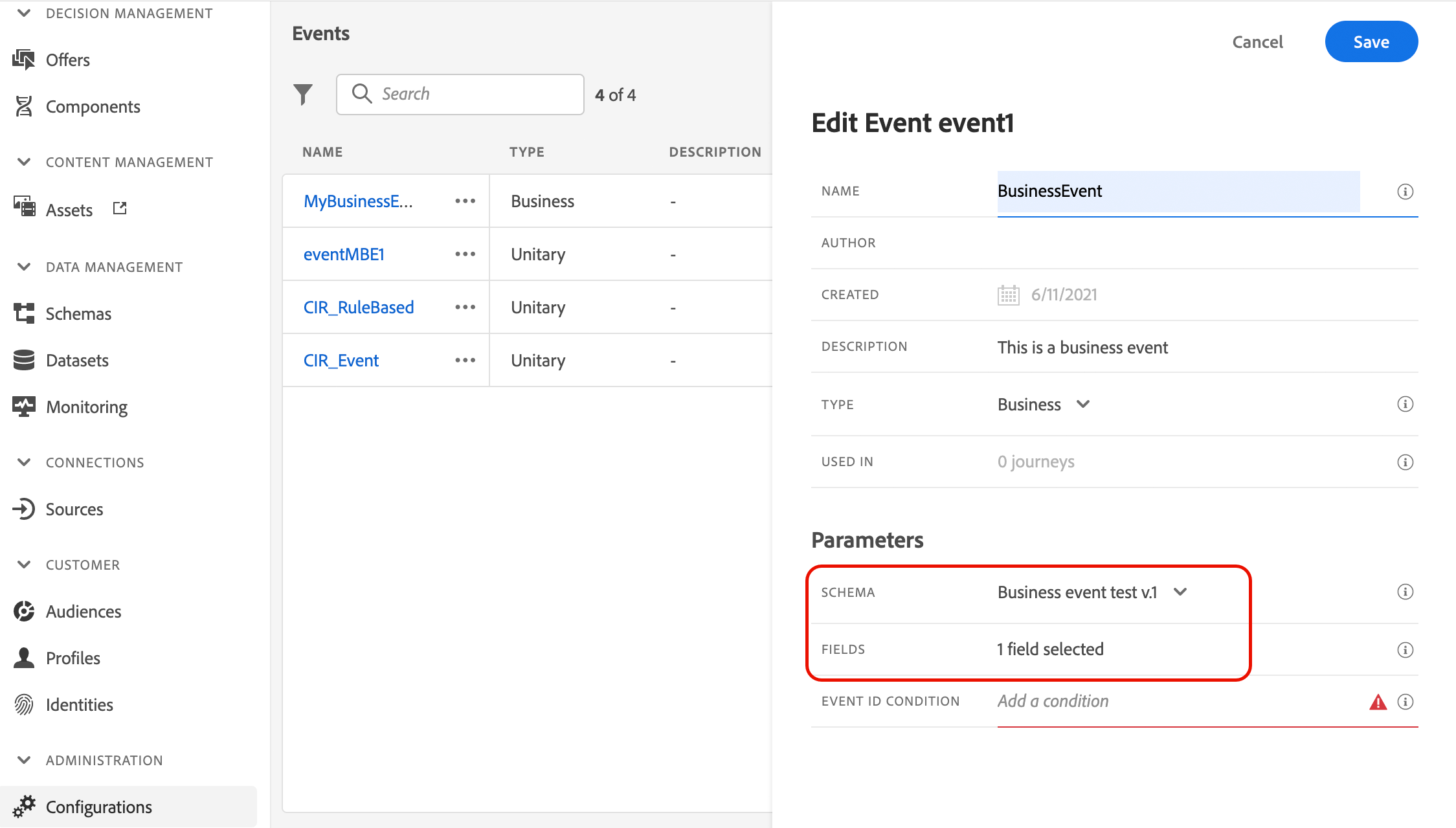Click the info icon beside Used In
The width and height of the screenshot is (1456, 828).
pos(1405,462)
